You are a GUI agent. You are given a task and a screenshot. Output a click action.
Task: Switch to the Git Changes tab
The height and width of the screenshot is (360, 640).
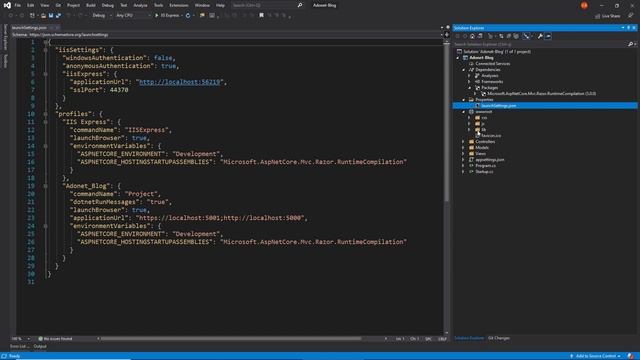click(x=499, y=338)
